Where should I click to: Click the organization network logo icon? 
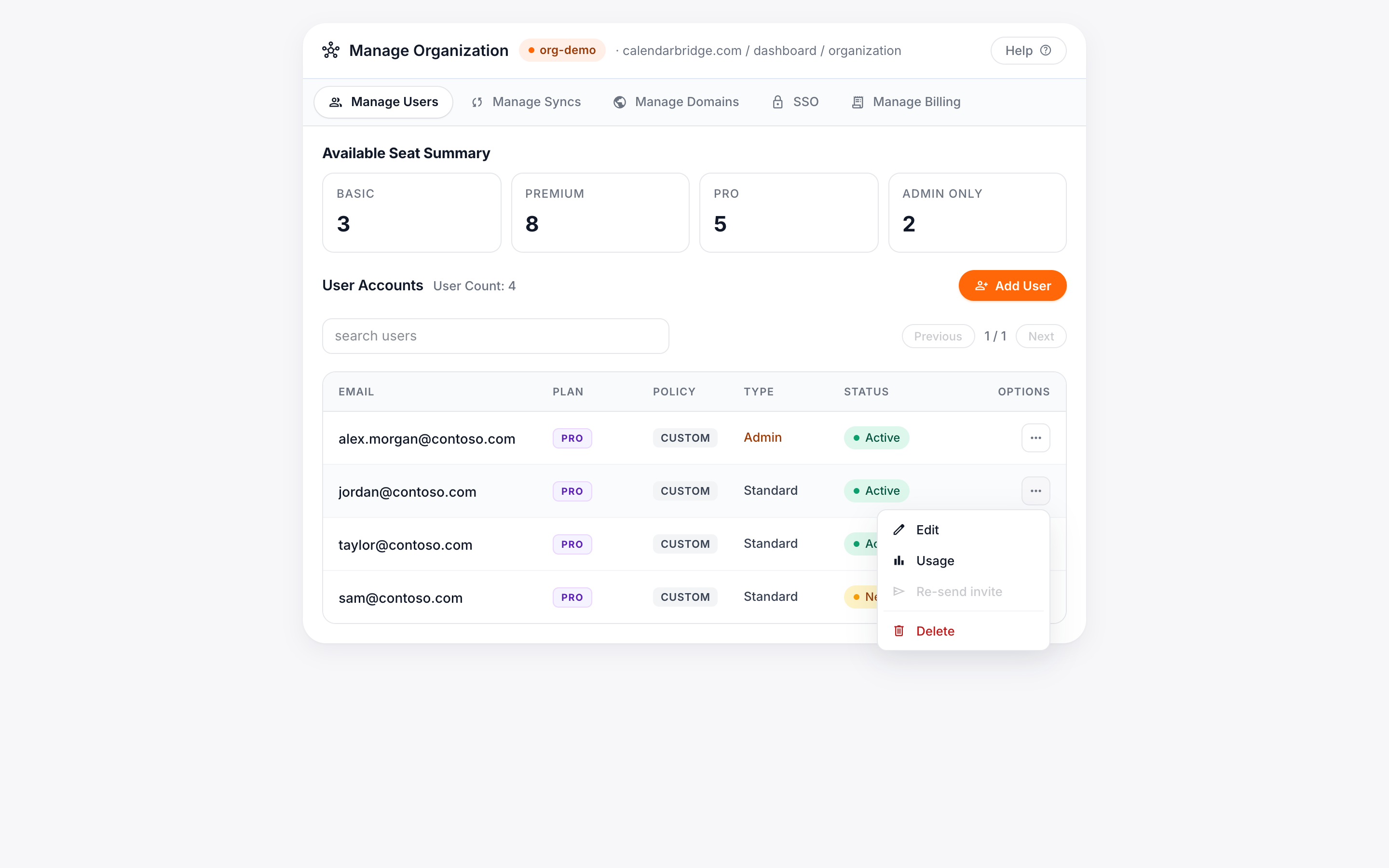point(330,51)
